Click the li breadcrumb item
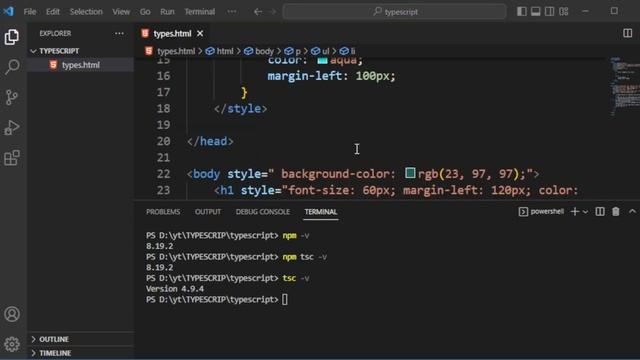 [x=353, y=51]
